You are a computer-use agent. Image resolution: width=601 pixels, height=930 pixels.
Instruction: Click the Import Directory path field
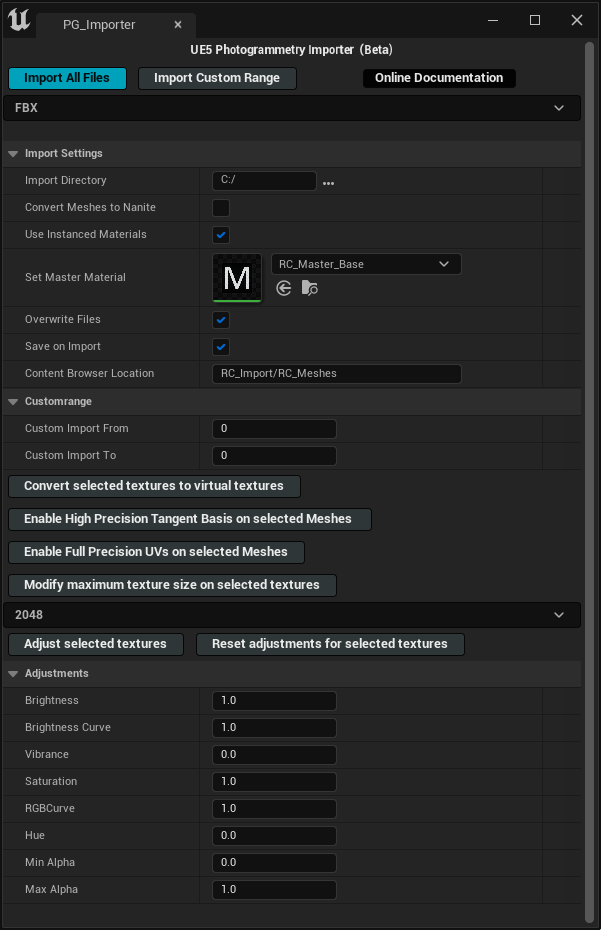264,181
